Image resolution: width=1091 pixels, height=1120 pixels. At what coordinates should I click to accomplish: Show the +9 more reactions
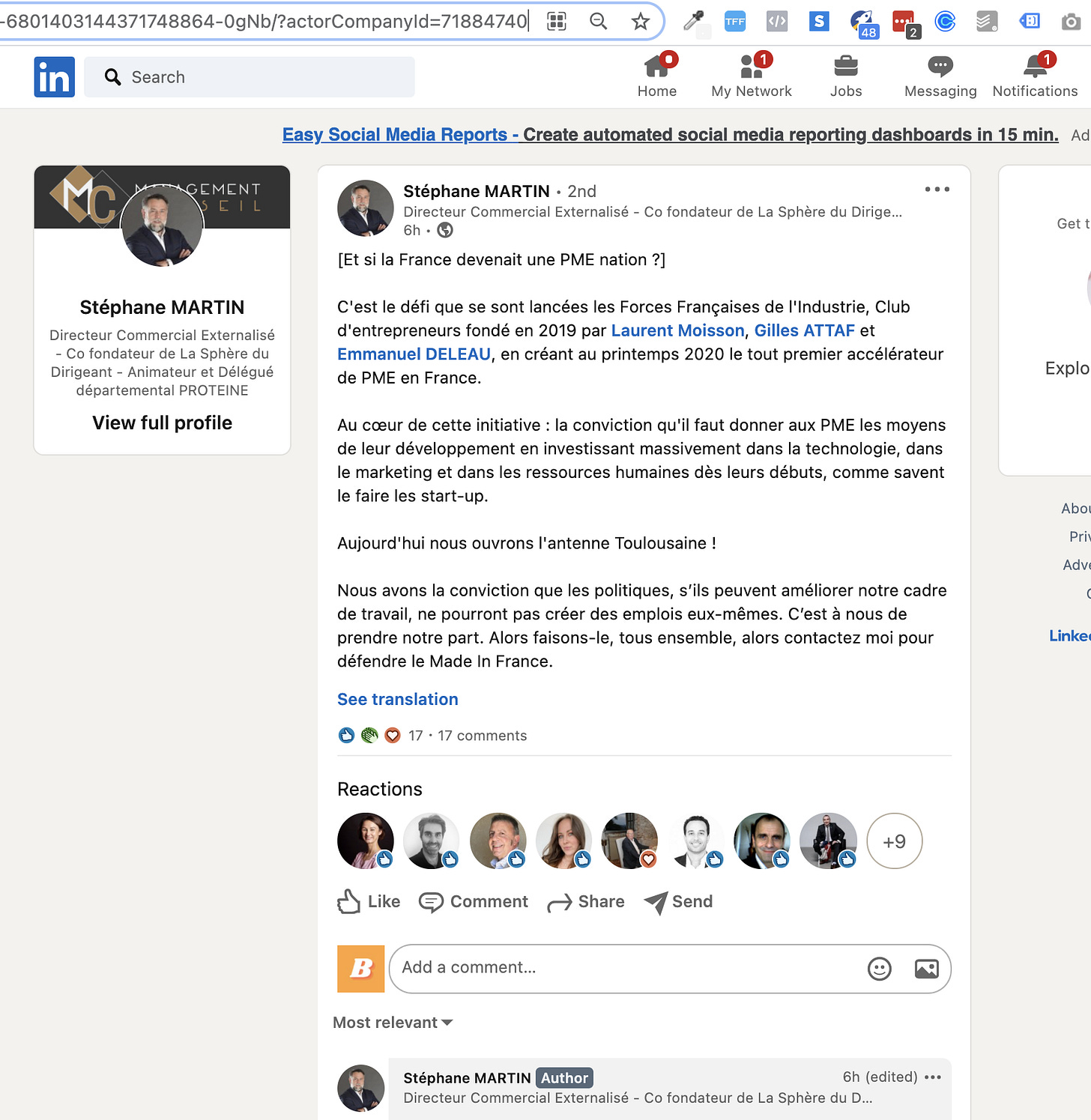(x=895, y=841)
